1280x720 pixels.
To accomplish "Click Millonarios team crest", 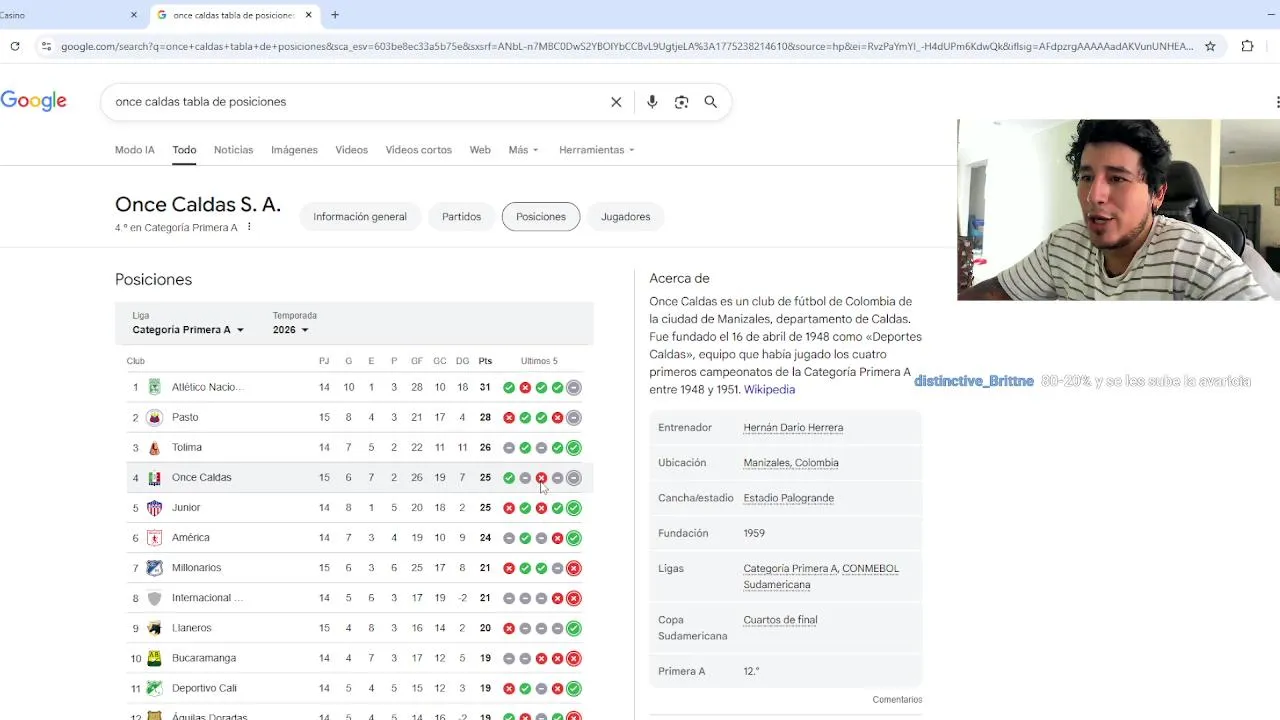I will (154, 567).
